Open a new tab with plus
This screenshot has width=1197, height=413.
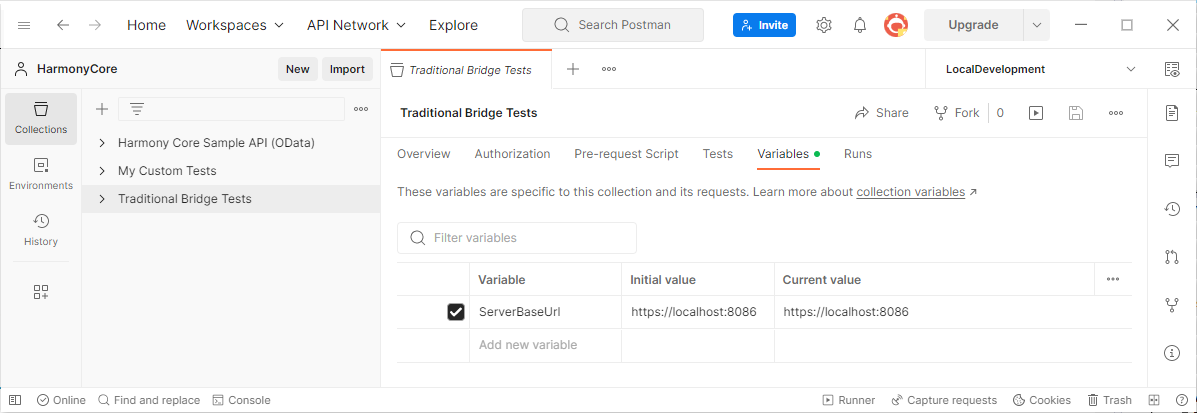click(x=573, y=69)
